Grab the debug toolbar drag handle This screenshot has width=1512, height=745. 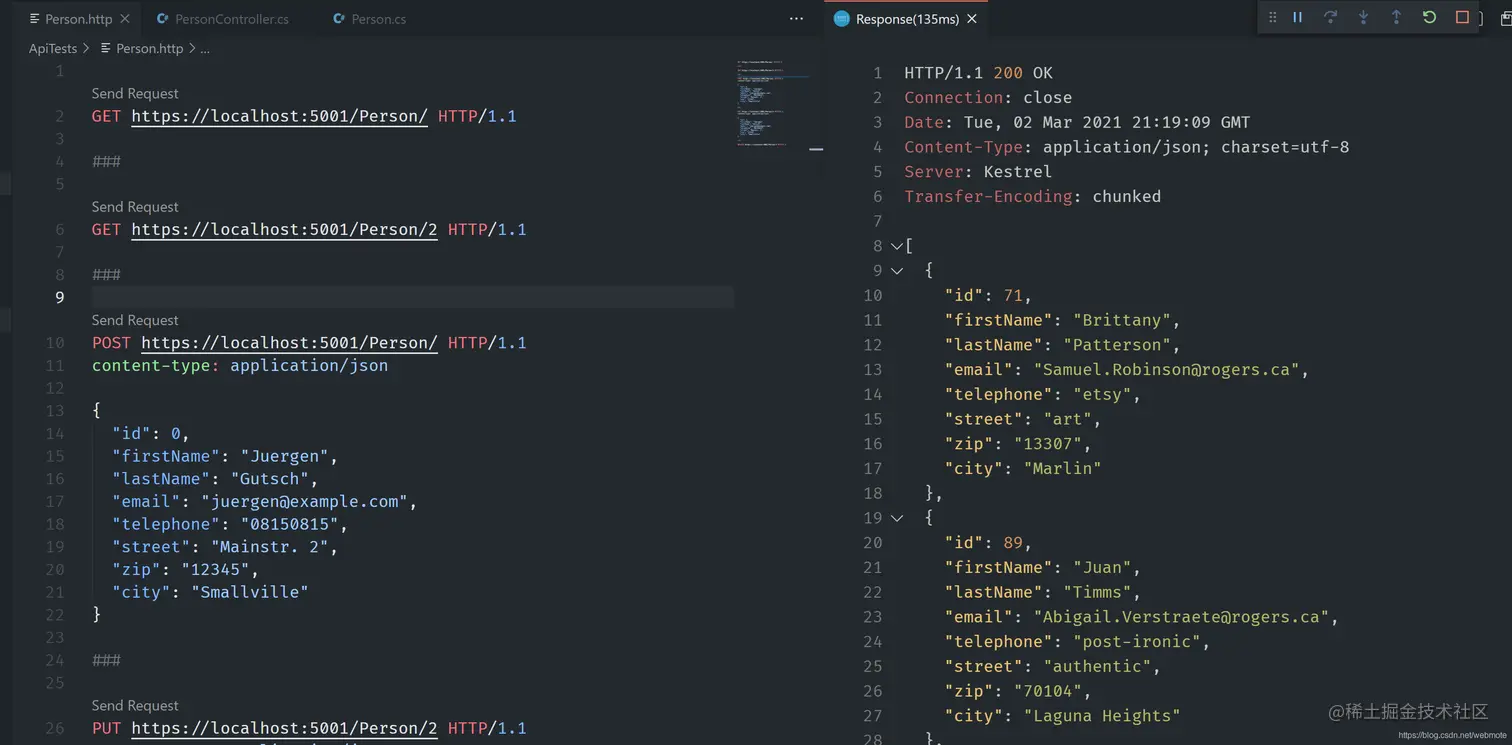coord(1272,17)
